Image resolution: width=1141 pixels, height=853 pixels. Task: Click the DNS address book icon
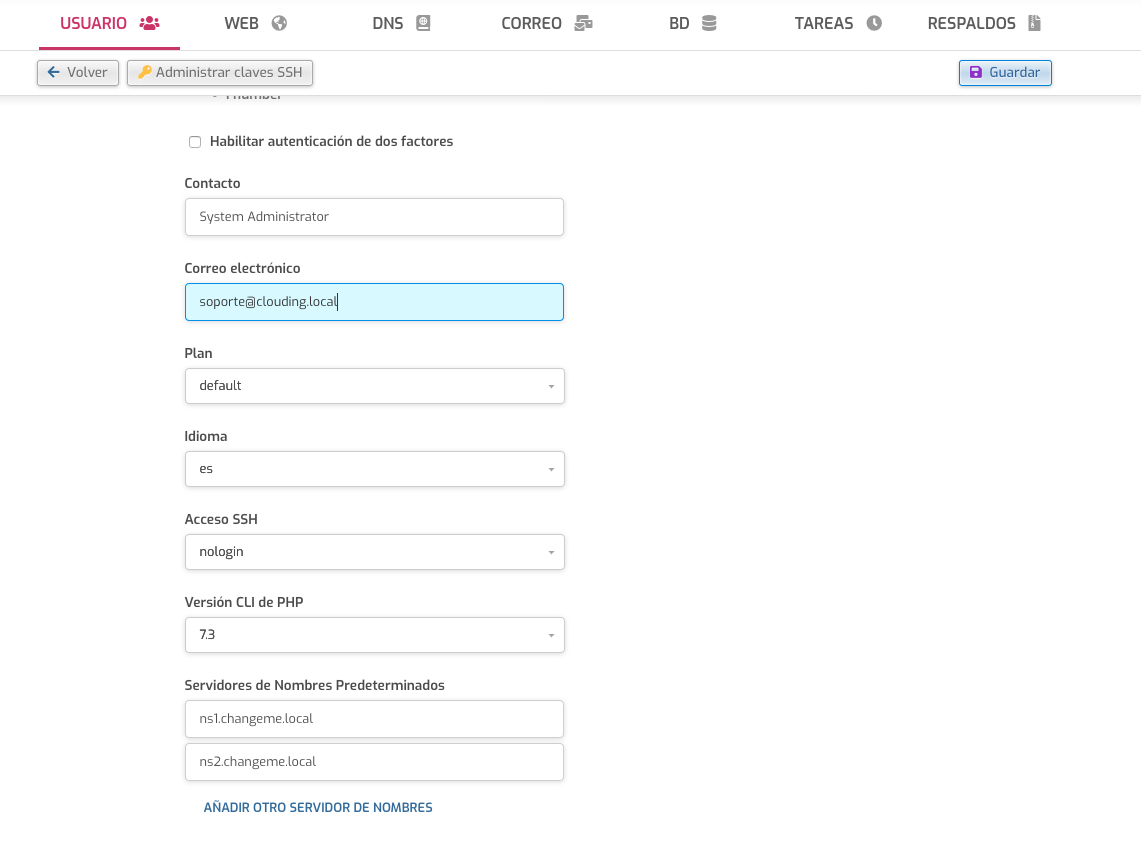click(423, 23)
